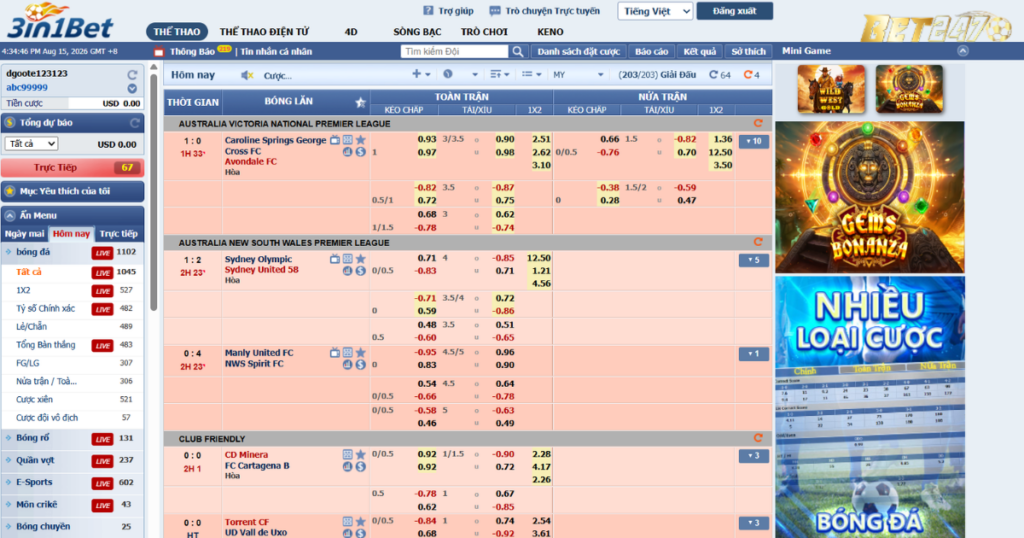Open the search magnifier next to Tìm kiếm Đội
Screen dimensions: 1024x538
517,52
